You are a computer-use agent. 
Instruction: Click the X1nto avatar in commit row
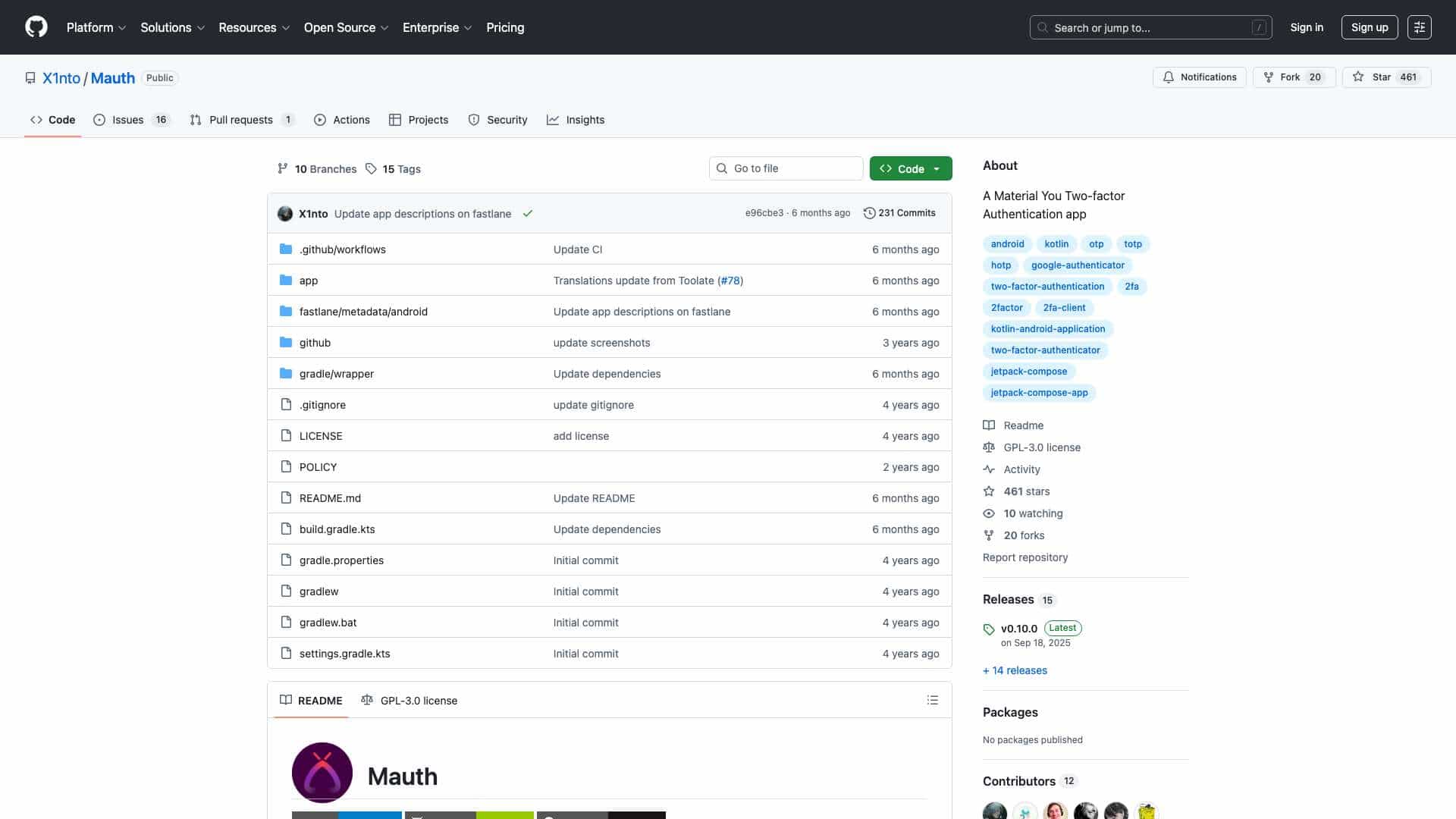pos(285,214)
